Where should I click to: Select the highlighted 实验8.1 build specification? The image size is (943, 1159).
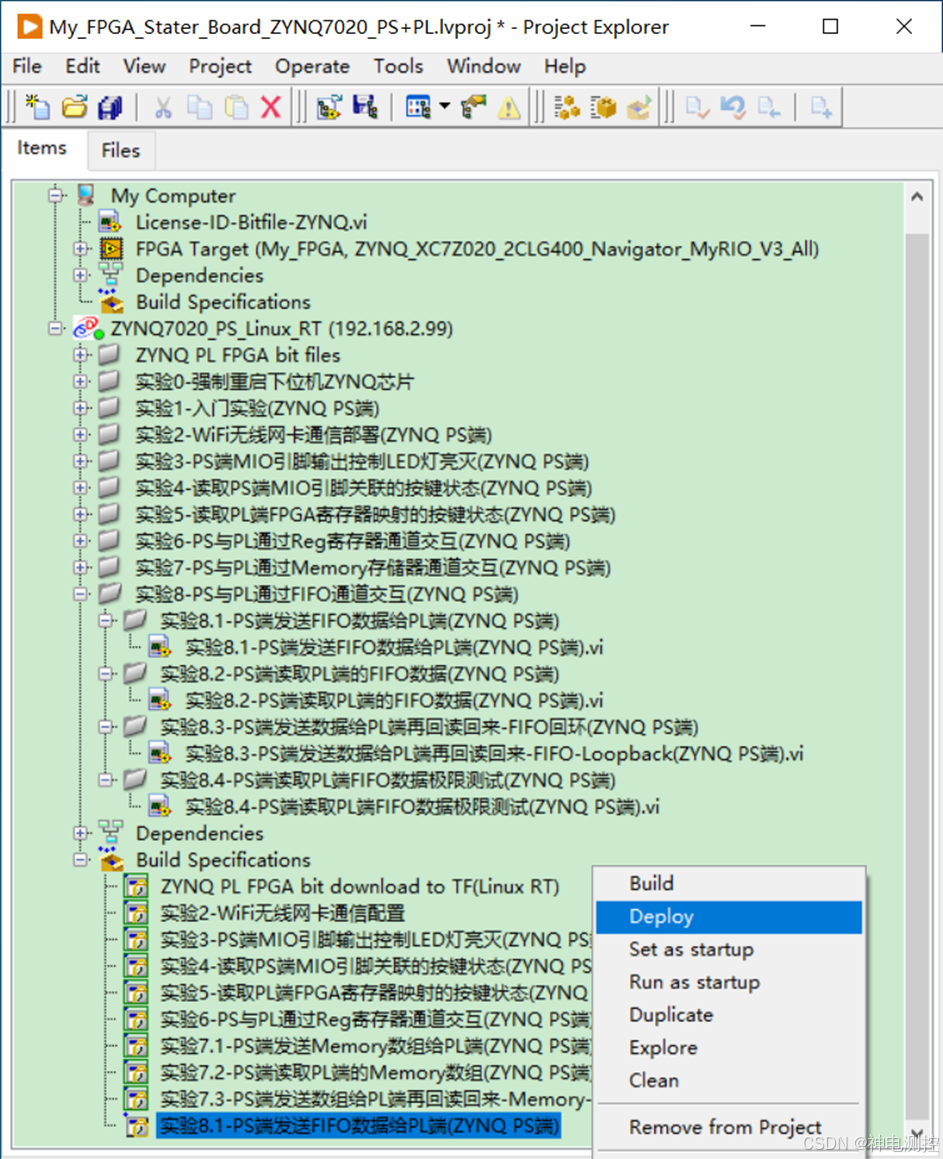359,1126
